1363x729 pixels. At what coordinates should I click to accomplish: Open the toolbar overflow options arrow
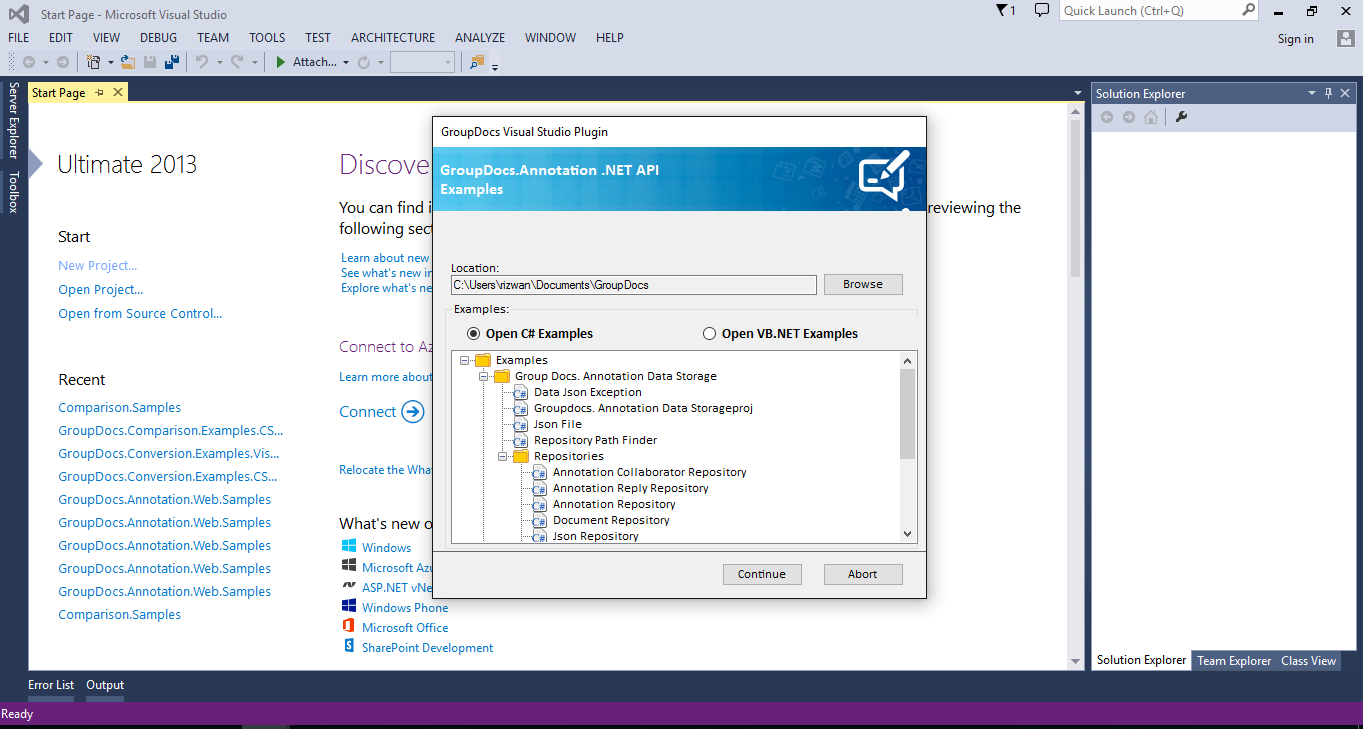coord(495,67)
